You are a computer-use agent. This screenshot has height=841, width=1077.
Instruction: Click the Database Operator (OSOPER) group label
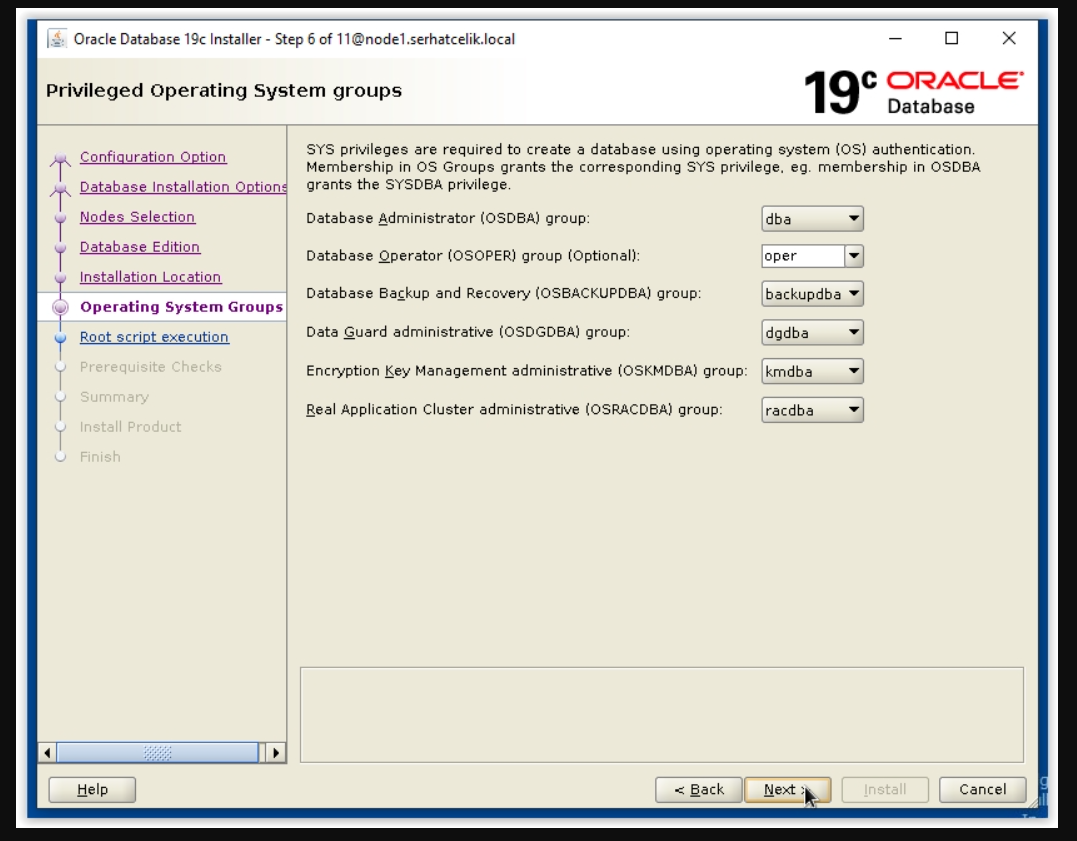473,256
